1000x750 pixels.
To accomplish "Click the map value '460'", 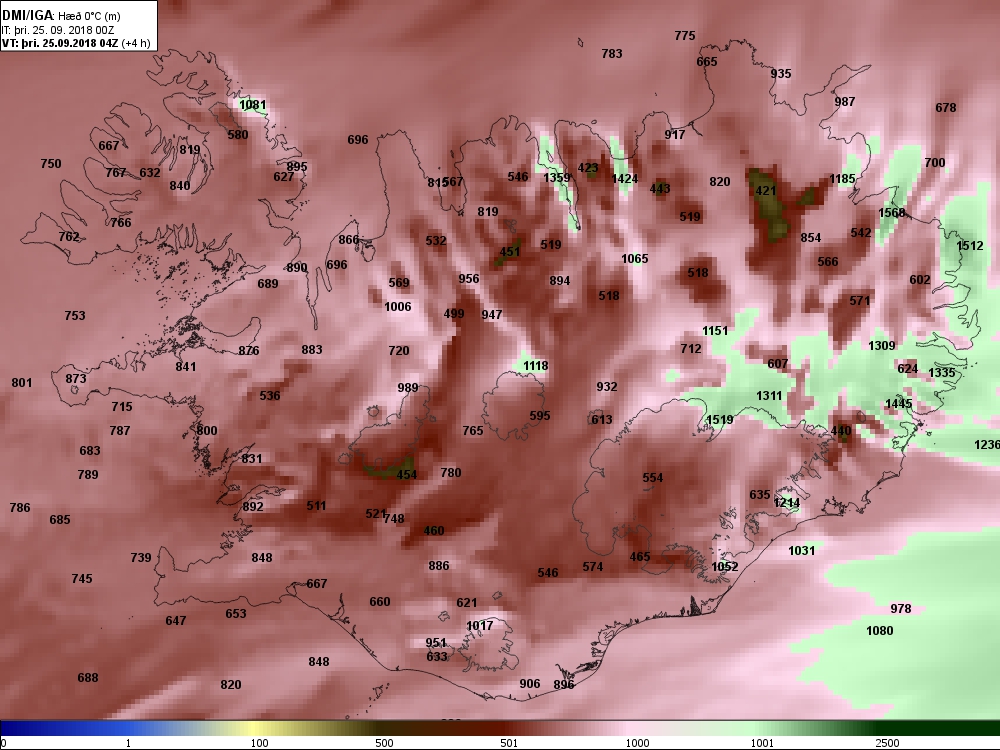I will point(434,531).
